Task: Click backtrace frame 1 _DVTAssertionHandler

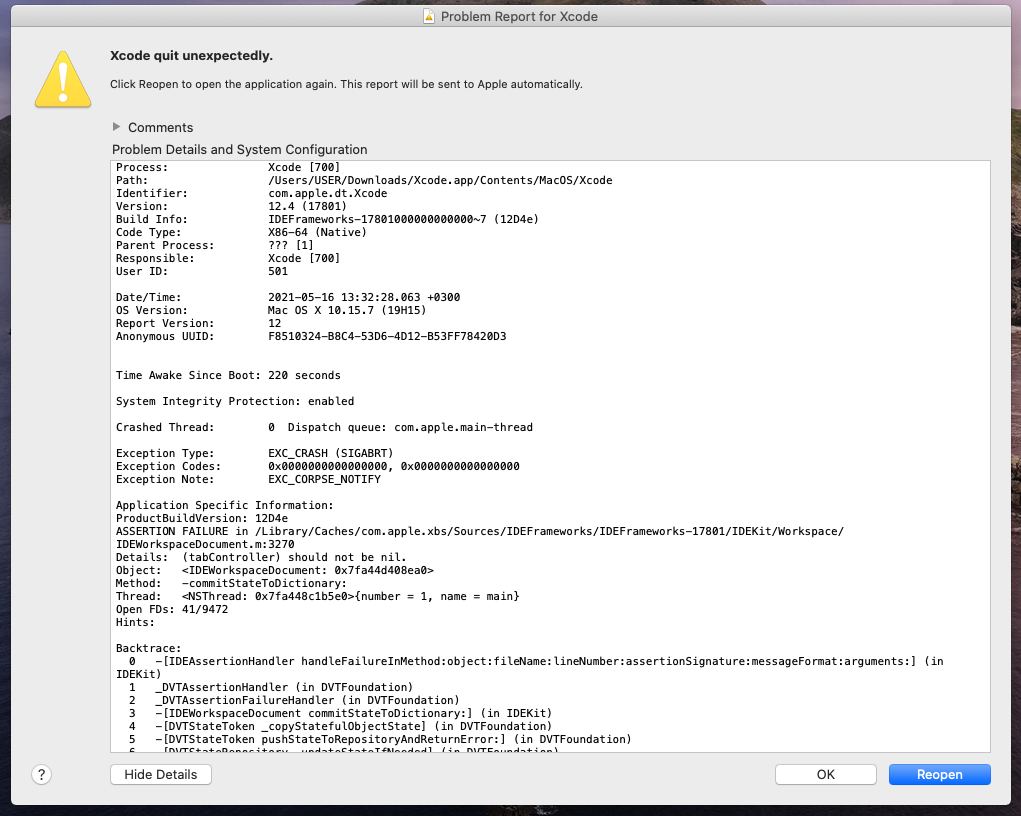Action: [271, 688]
